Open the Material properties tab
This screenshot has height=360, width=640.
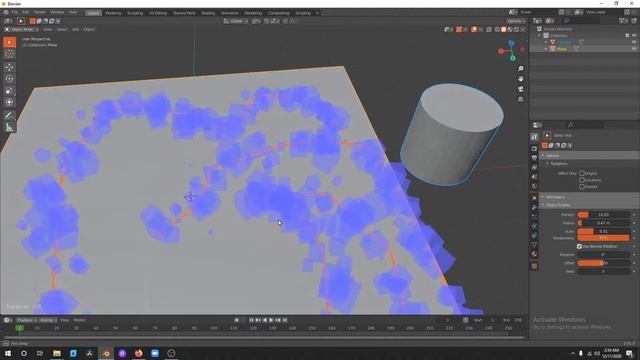pos(534,254)
